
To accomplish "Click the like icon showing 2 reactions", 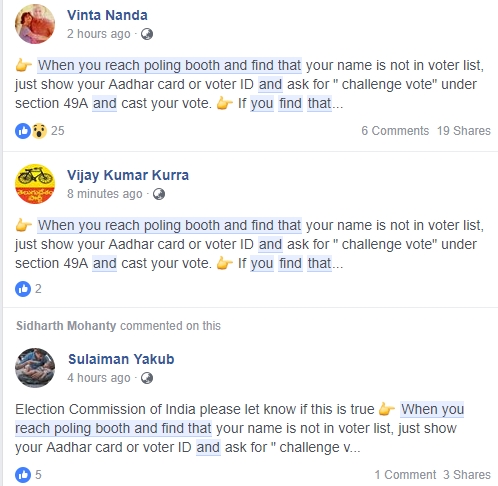I will pyautogui.click(x=23, y=289).
